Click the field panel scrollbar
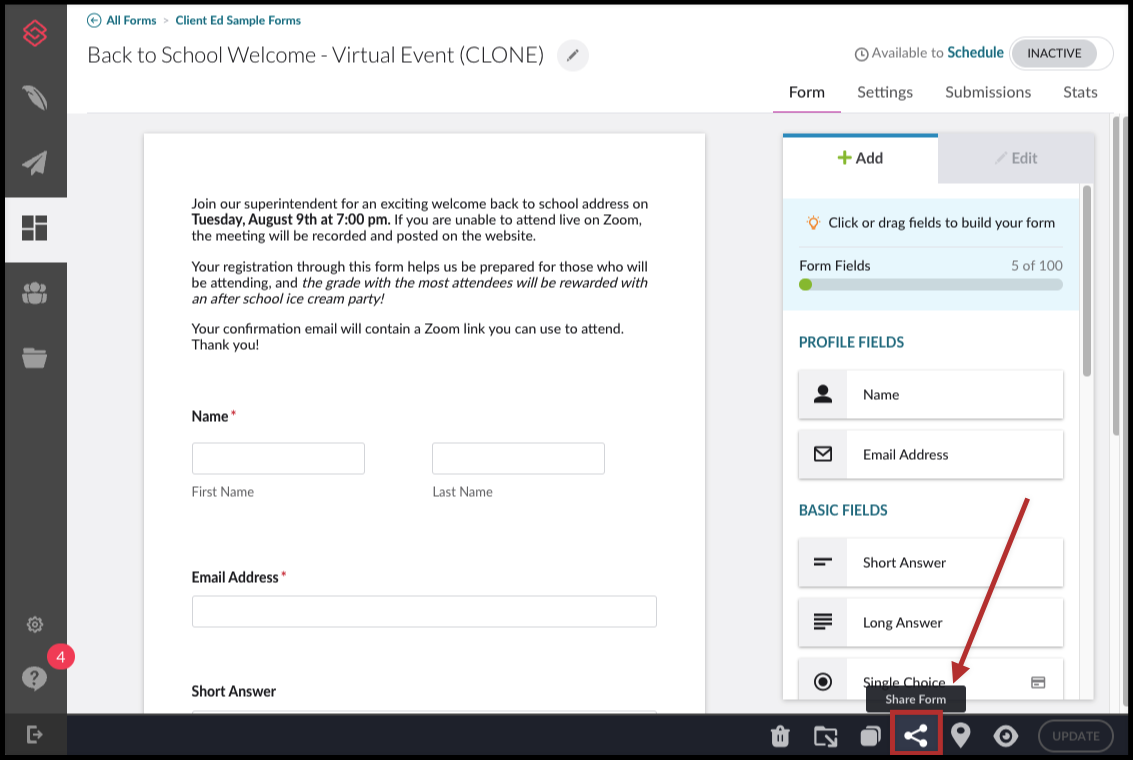This screenshot has height=760, width=1133. 1087,280
